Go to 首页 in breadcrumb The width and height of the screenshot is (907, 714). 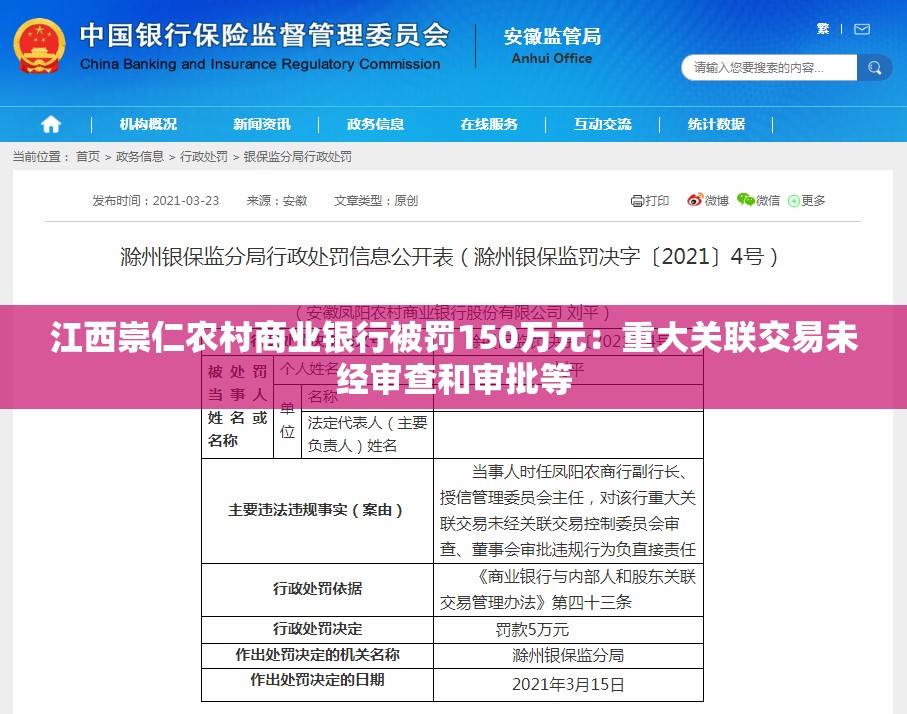88,156
